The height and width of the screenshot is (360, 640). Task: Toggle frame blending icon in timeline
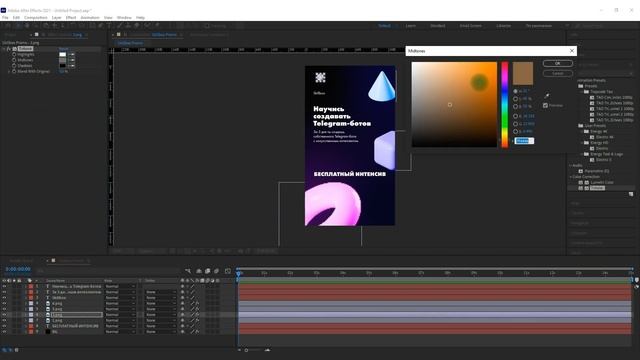coord(207,271)
